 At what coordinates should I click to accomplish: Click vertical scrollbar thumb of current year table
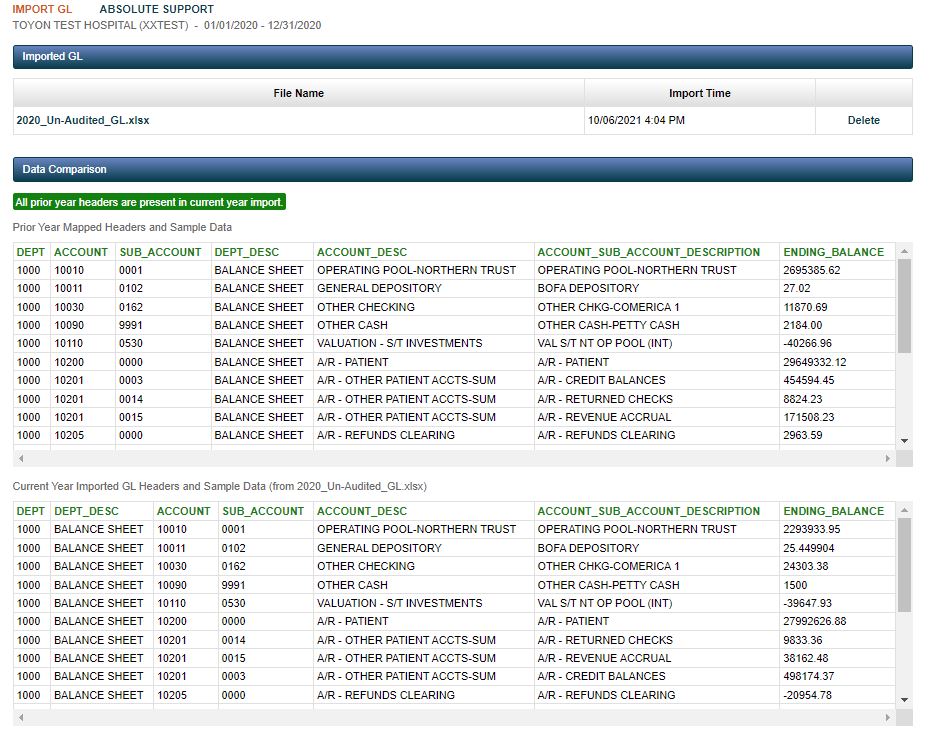click(904, 565)
